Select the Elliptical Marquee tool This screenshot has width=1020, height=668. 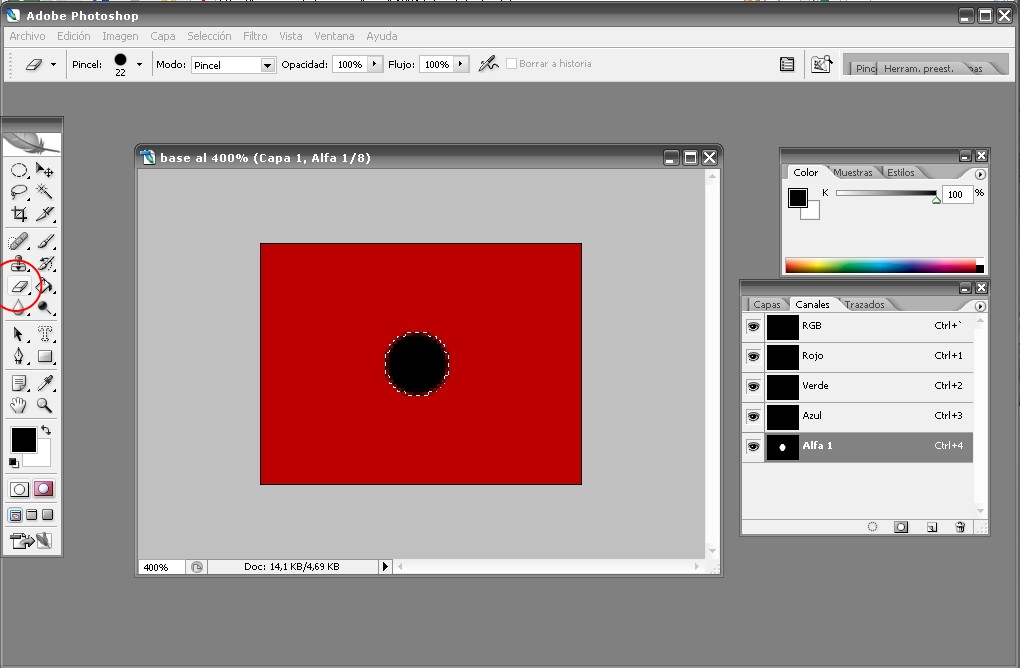19,170
